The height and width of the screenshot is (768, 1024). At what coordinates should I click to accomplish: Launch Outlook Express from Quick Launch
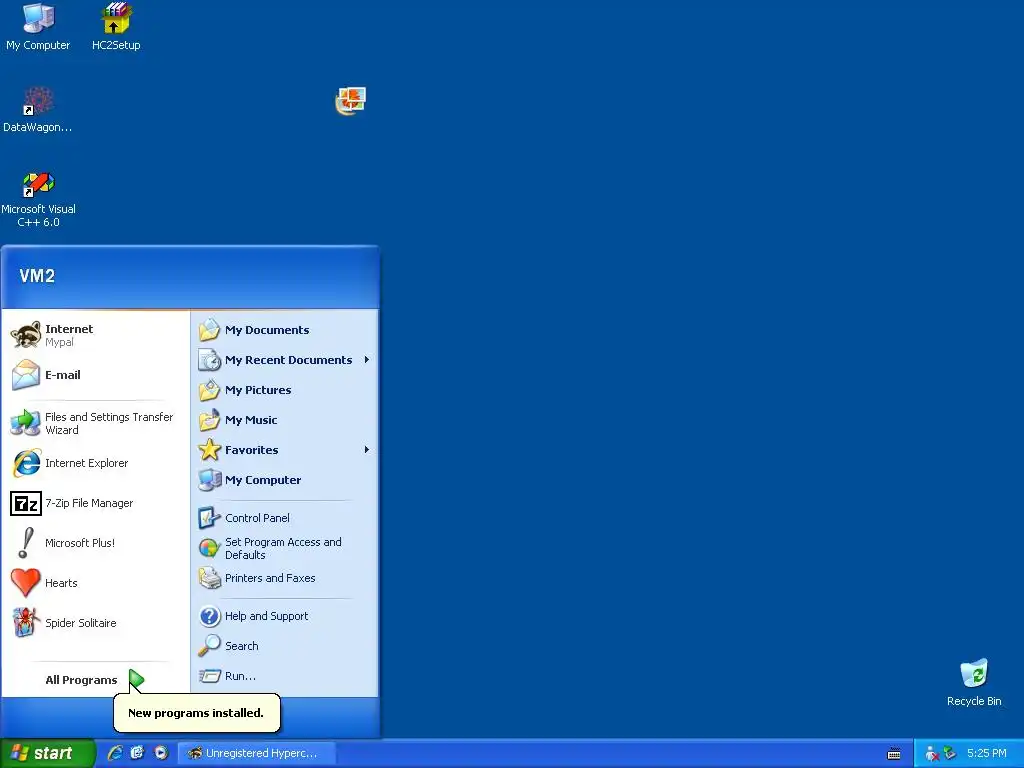pos(138,753)
